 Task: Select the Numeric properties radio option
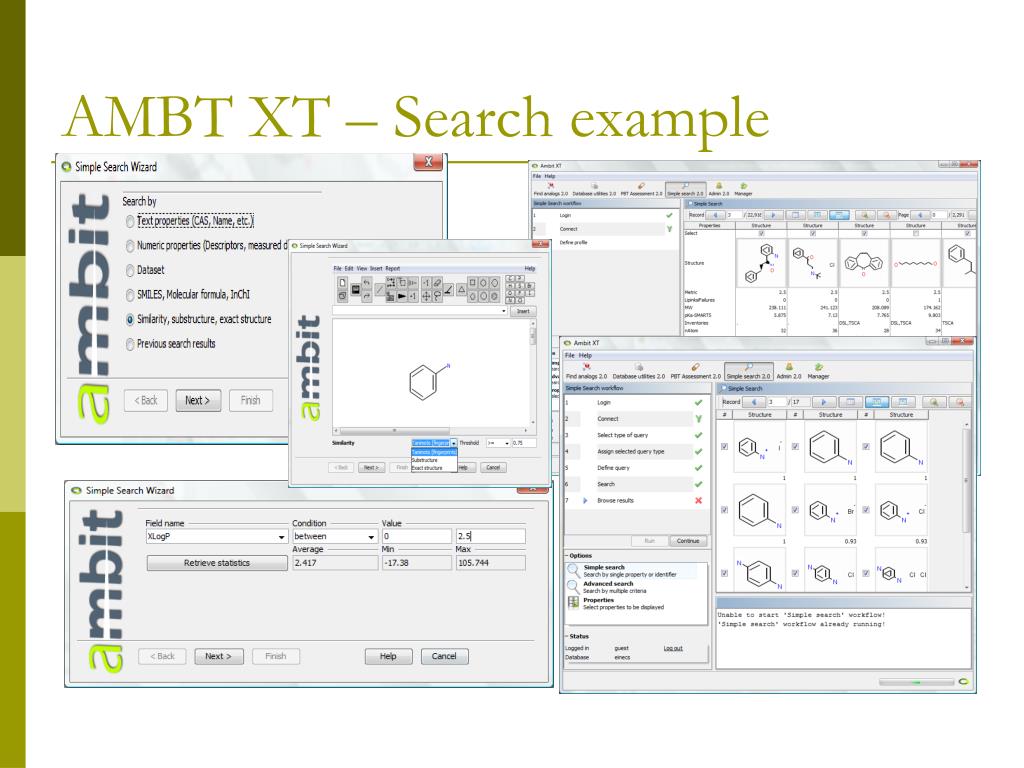[x=130, y=246]
